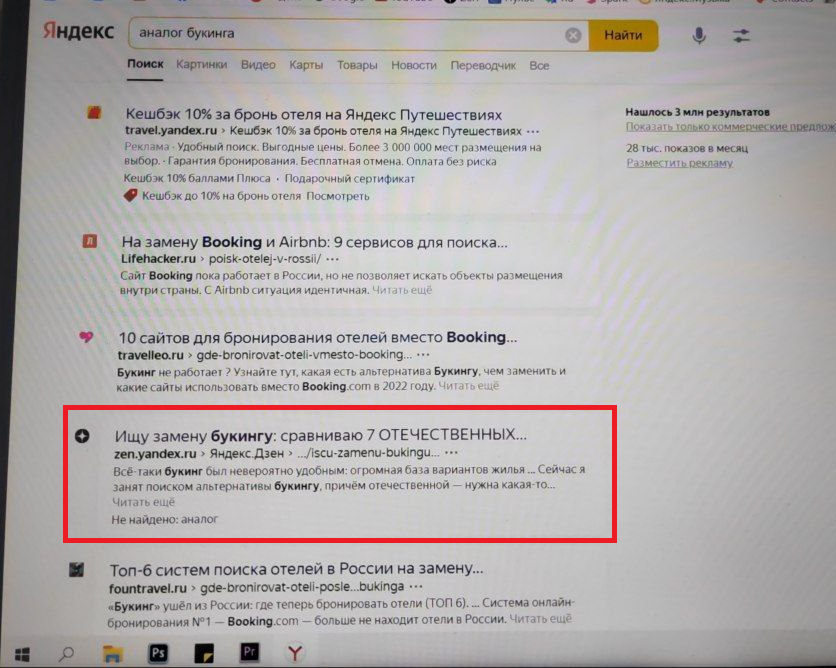Open more options for fountravel.ru result
The width and height of the screenshot is (836, 668).
[x=416, y=587]
